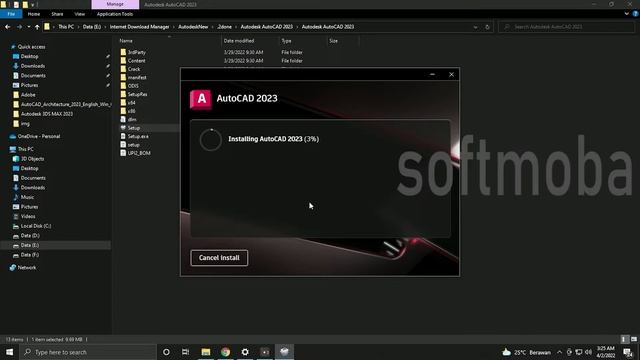Open Local Disk (C:) drive

pos(36,226)
